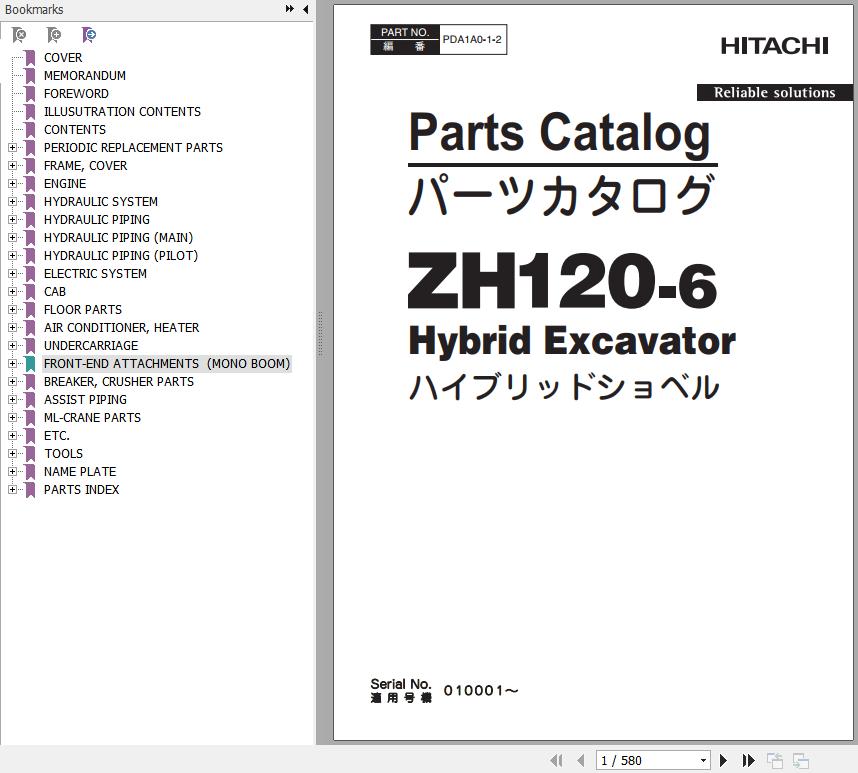This screenshot has width=858, height=773.
Task: Open the MEMORANDUM bookmark
Action: pyautogui.click(x=85, y=75)
